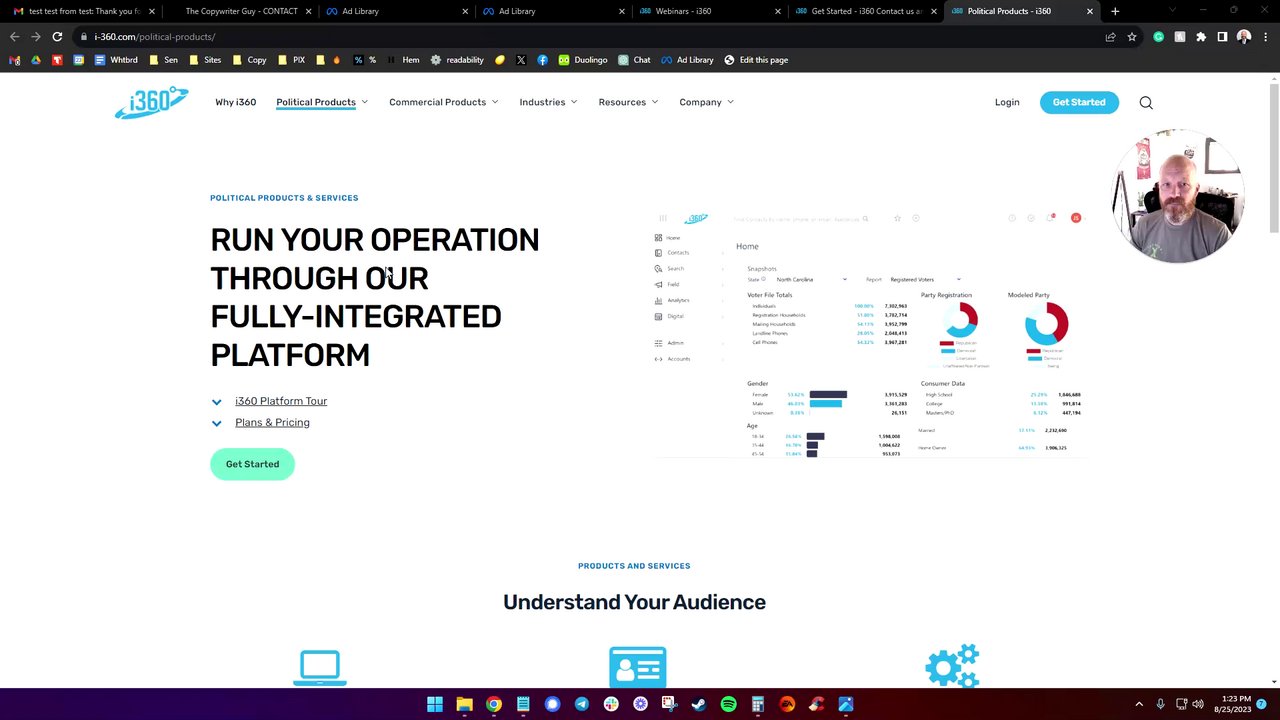Click the platform dashboard screenshot image
The width and height of the screenshot is (1280, 720).
(869, 333)
